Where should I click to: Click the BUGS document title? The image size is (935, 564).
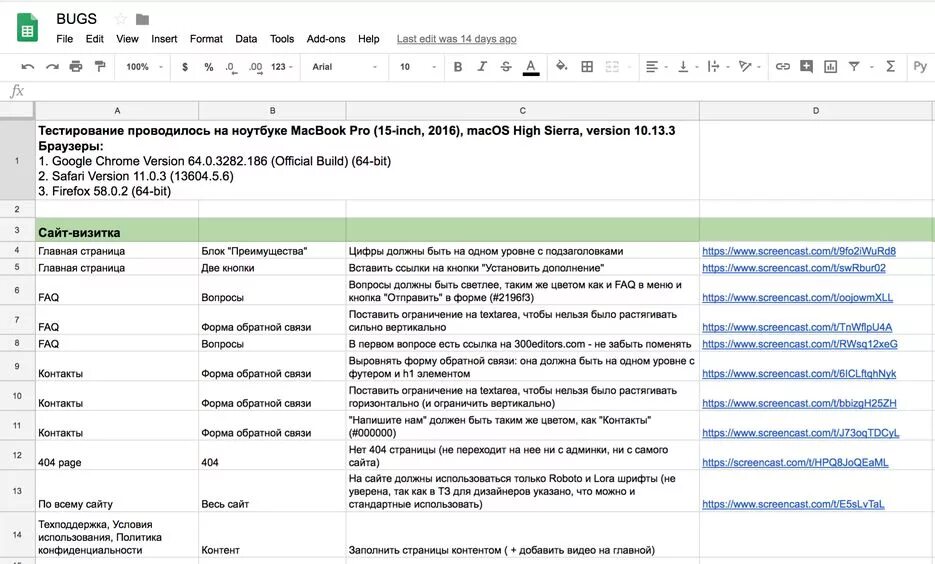pyautogui.click(x=76, y=19)
